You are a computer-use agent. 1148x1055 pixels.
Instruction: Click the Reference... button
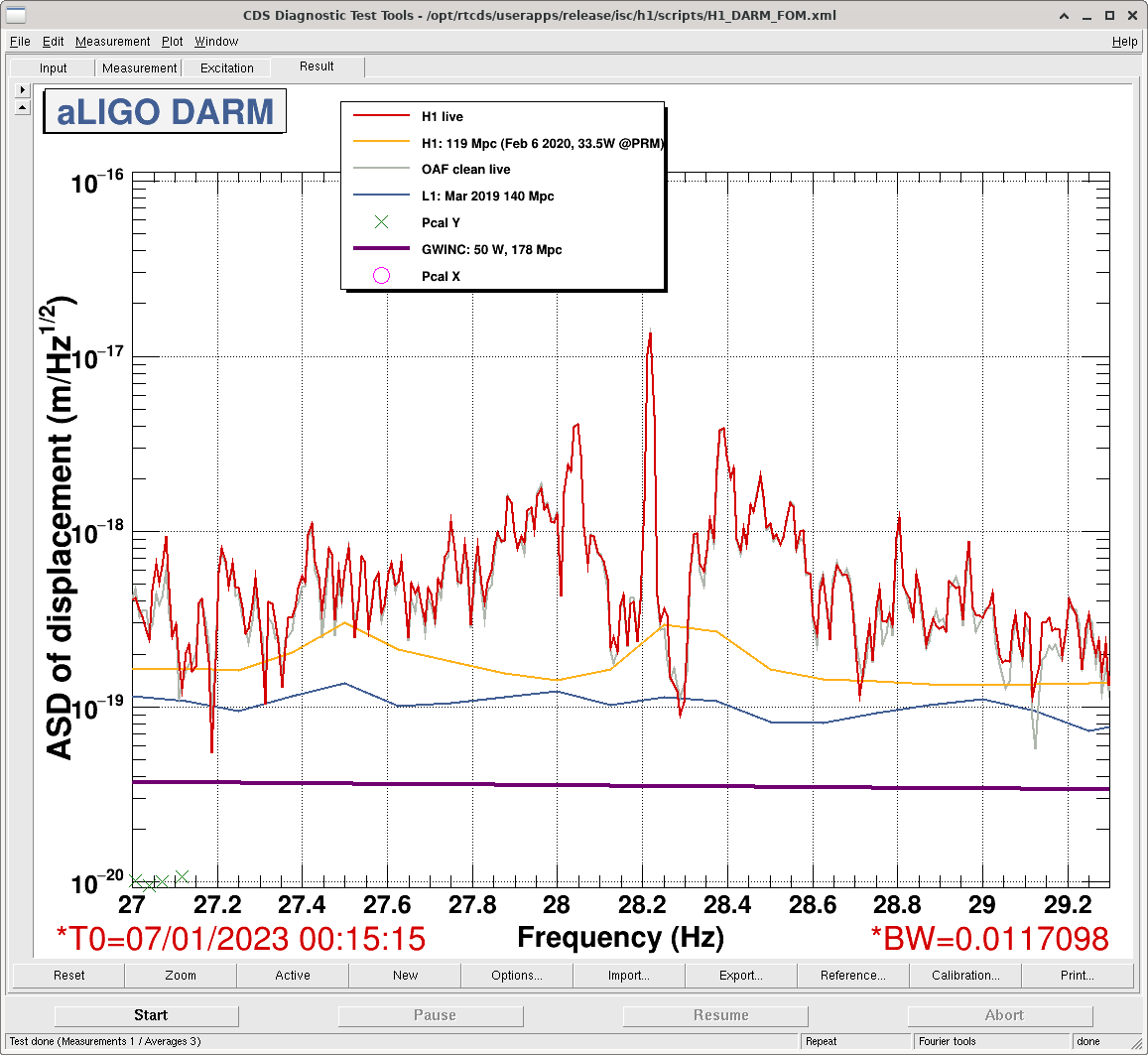click(853, 976)
